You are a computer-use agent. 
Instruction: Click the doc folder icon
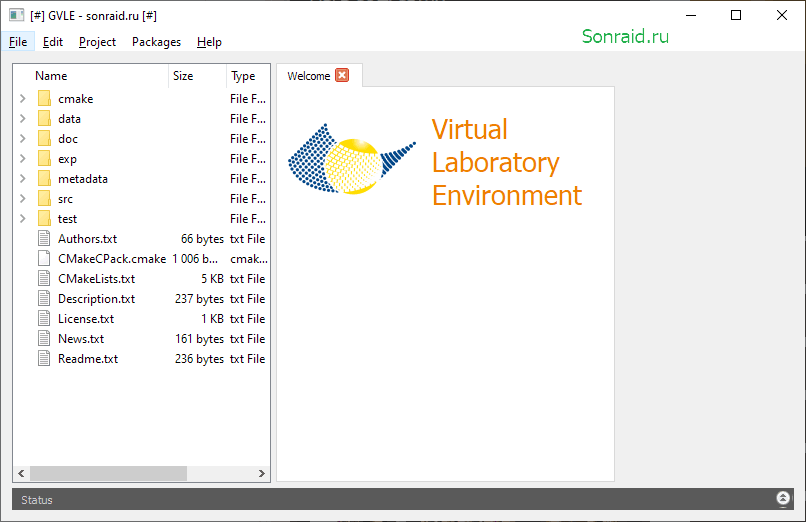pos(45,138)
